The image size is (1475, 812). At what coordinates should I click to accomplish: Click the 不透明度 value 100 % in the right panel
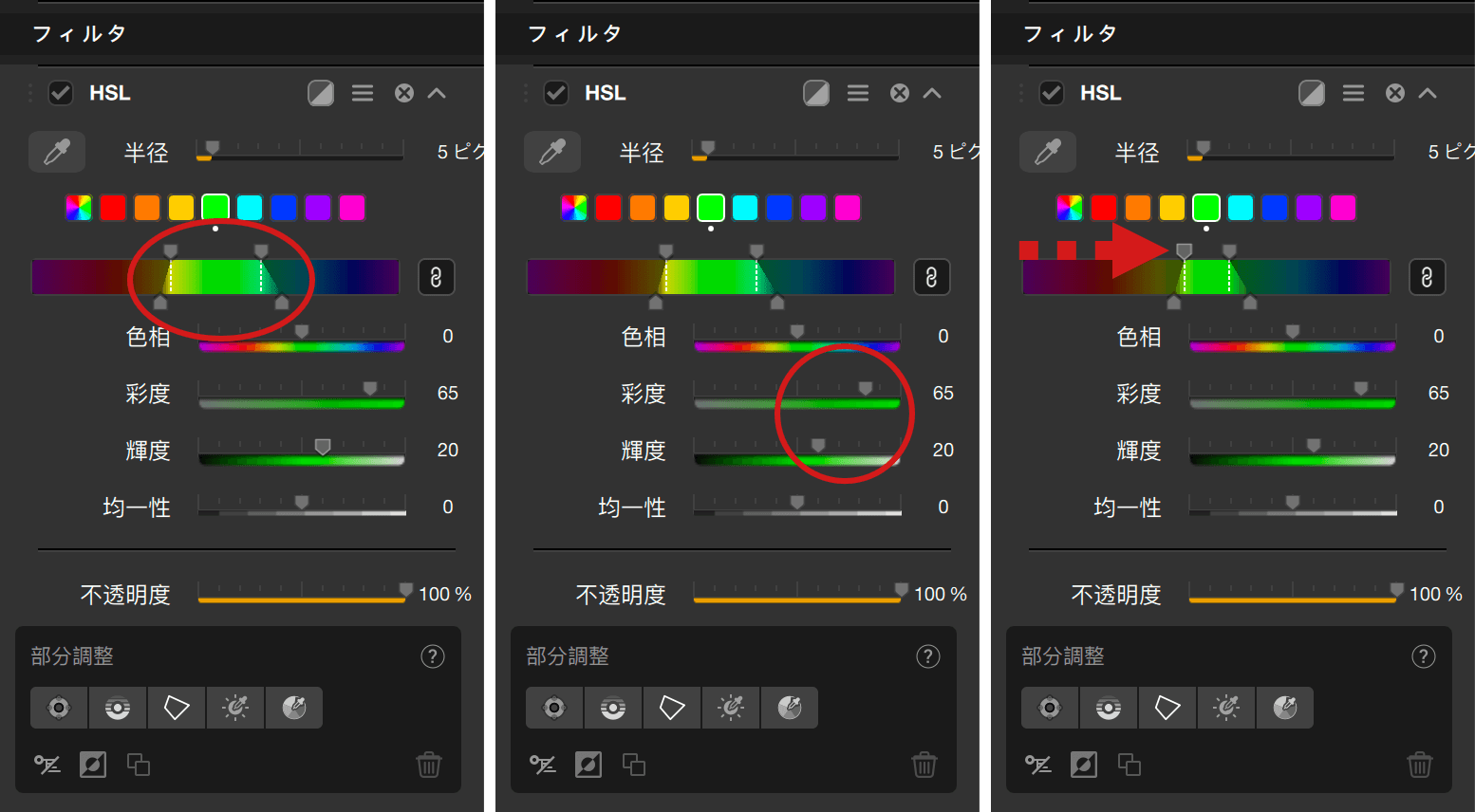click(1436, 594)
